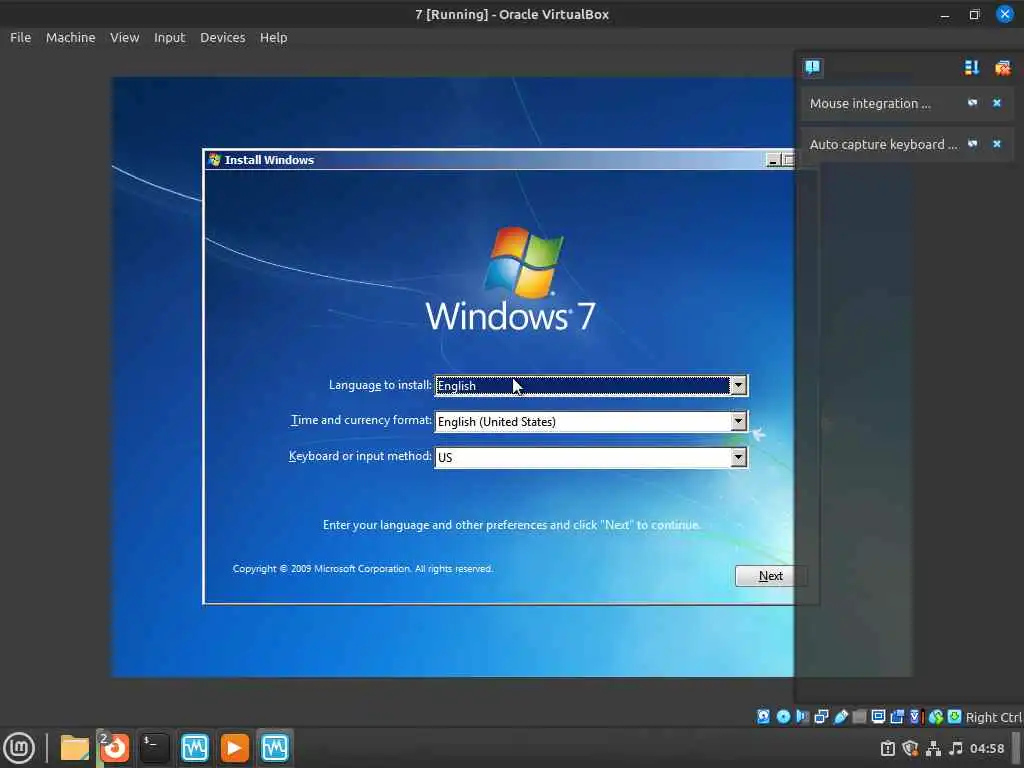The height and width of the screenshot is (768, 1024).
Task: Open the Machine menu
Action: coord(71,37)
